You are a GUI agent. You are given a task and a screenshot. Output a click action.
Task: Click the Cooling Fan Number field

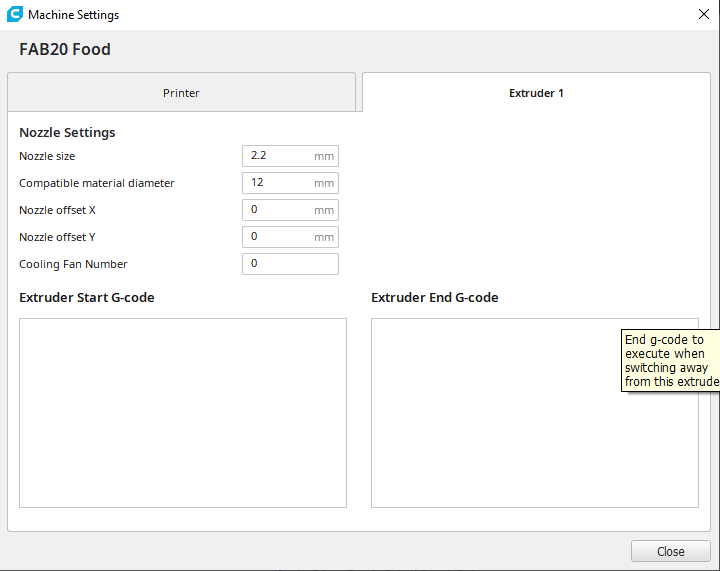point(290,264)
